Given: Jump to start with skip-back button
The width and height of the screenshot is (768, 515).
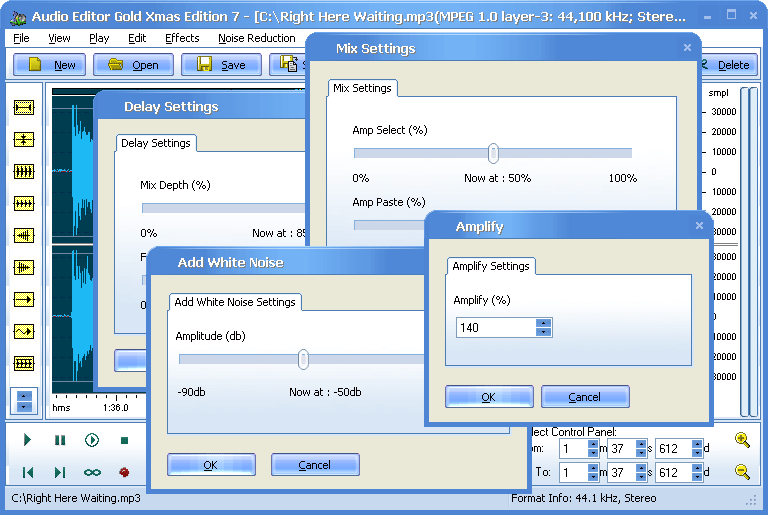Looking at the screenshot, I should coord(27,472).
